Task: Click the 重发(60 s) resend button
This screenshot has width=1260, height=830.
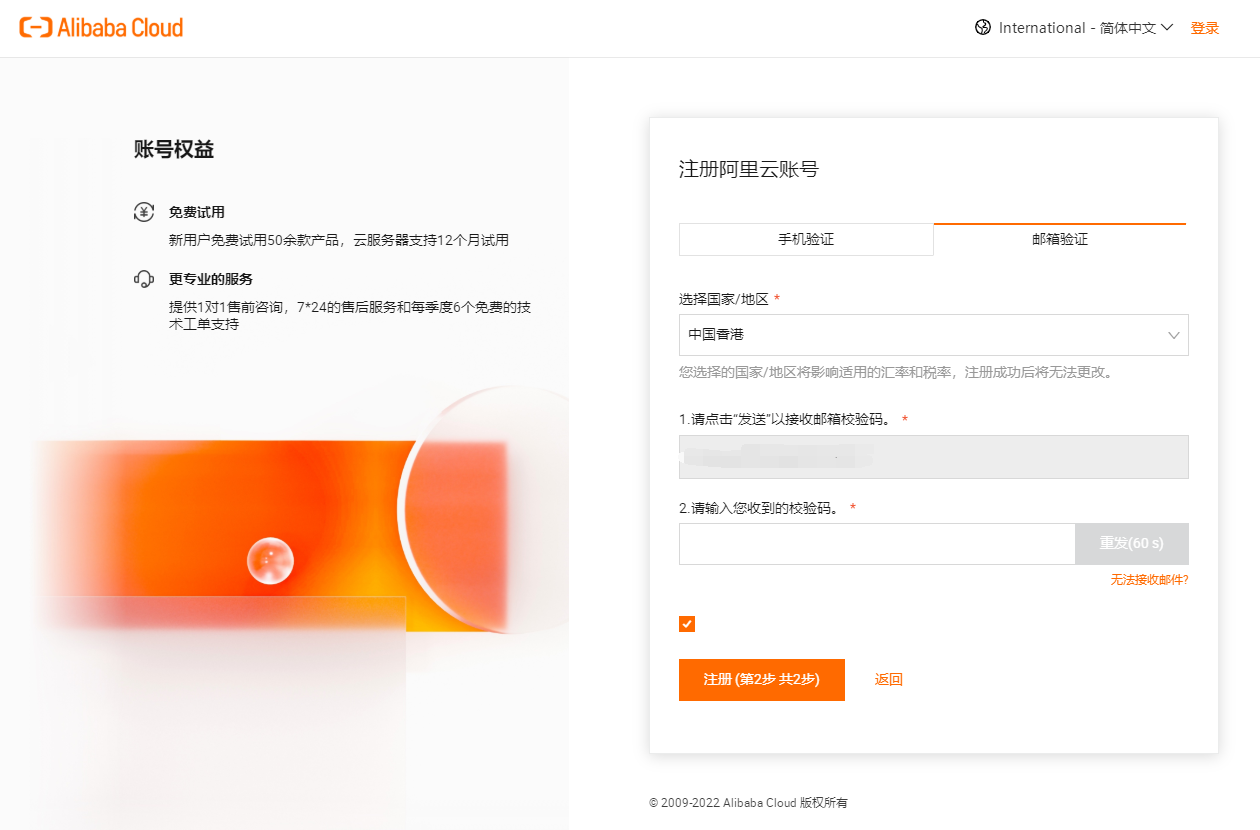Action: click(x=1132, y=544)
